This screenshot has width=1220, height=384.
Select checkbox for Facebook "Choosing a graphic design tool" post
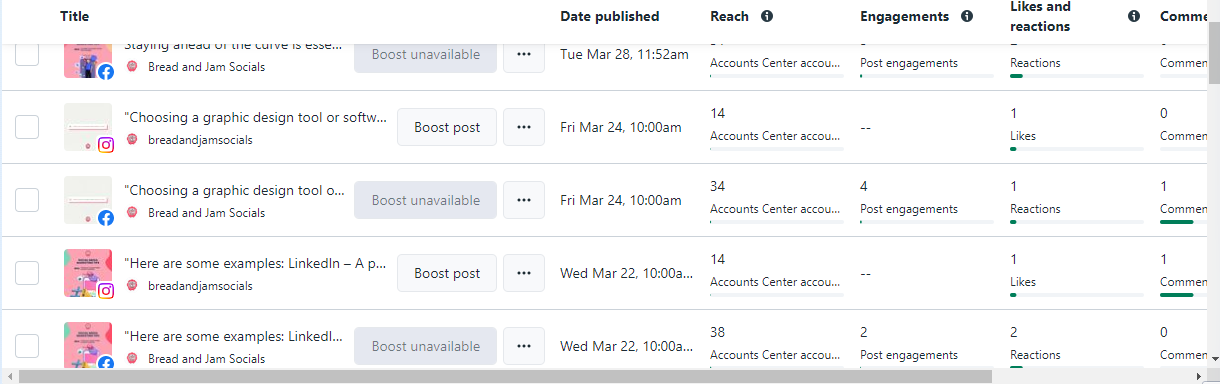point(27,200)
